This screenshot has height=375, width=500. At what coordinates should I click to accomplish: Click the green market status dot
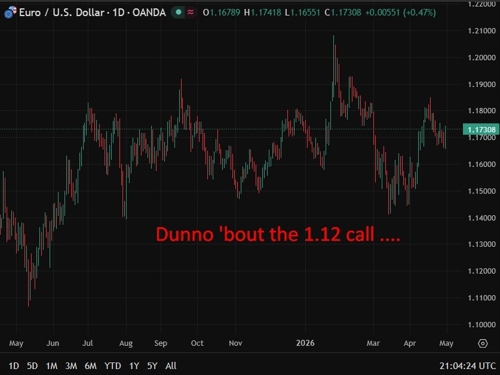[x=179, y=12]
